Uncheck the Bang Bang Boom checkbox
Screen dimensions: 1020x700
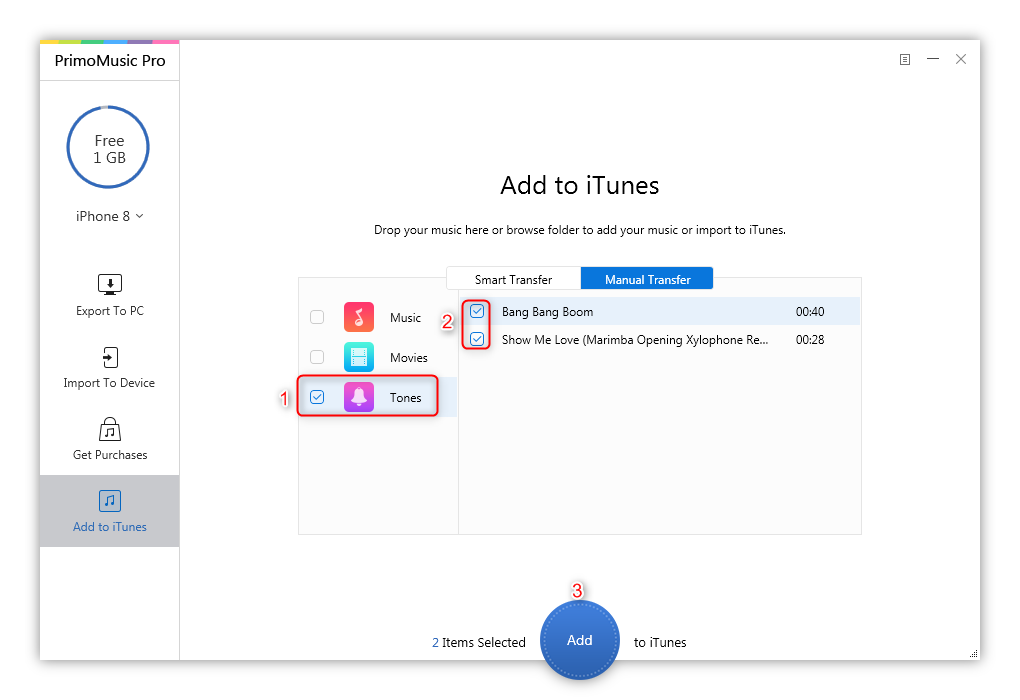(477, 311)
